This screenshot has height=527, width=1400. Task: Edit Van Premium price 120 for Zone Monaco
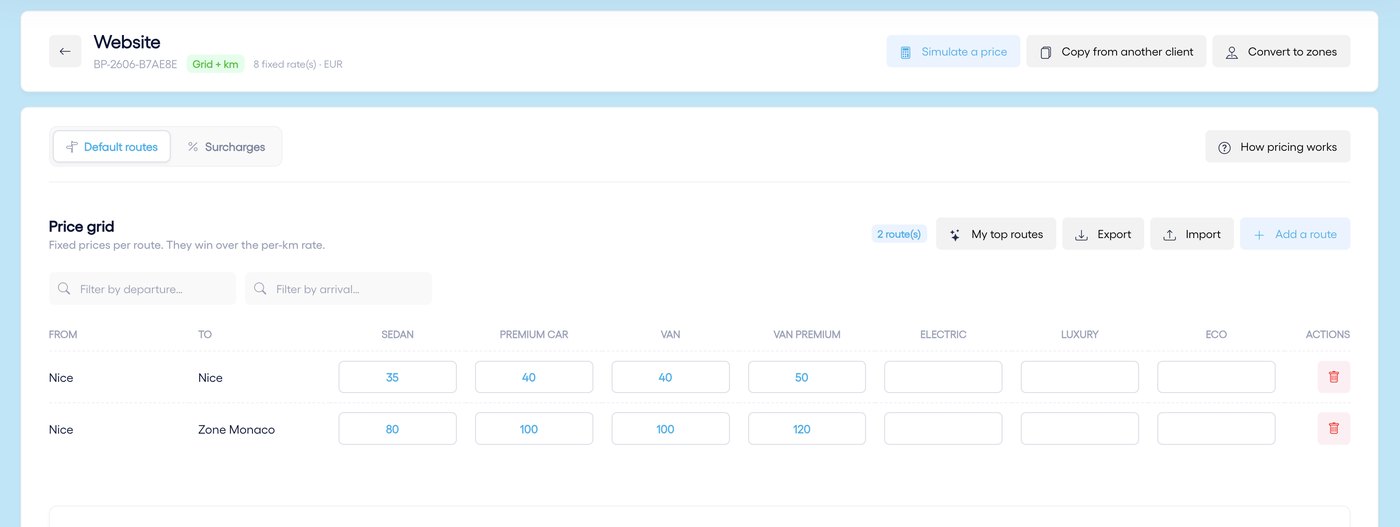pos(807,429)
